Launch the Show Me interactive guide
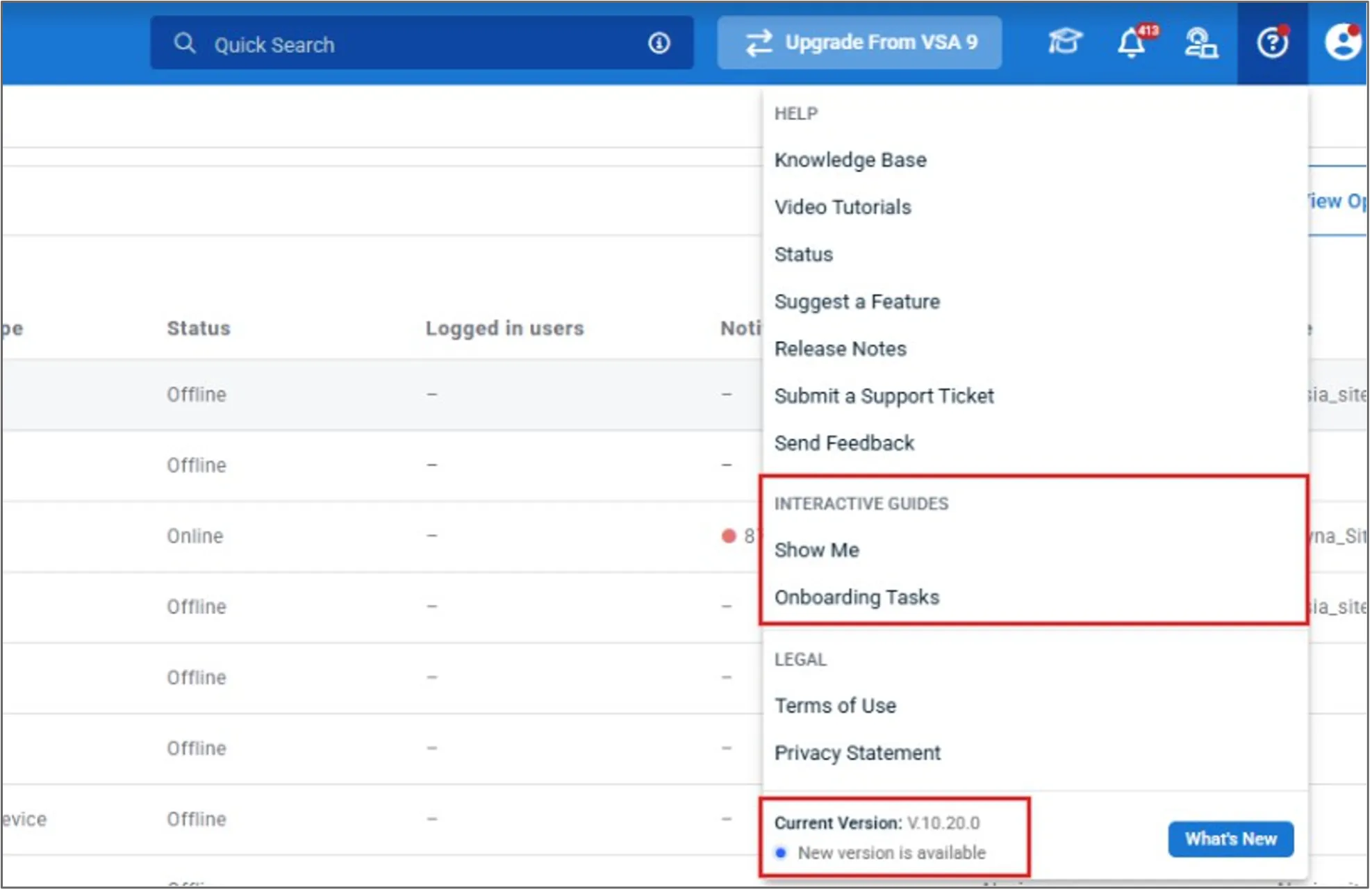Image resolution: width=1372 pixels, height=894 pixels. [x=816, y=550]
